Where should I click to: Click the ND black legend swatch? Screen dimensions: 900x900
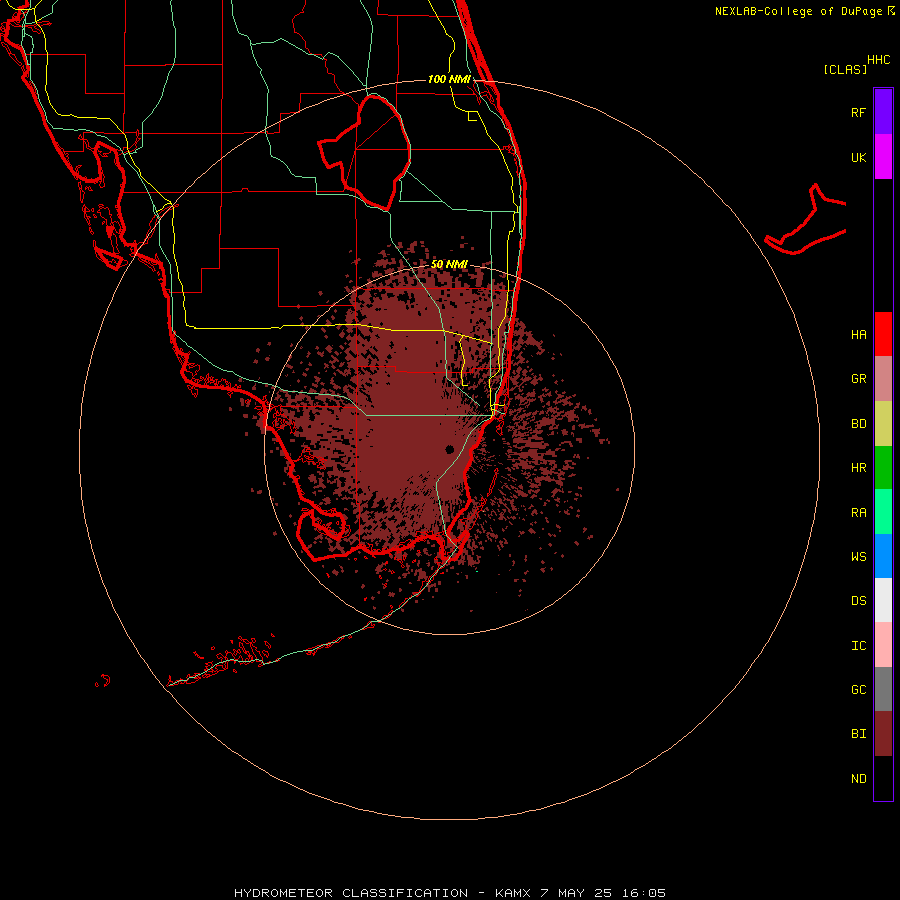[x=883, y=778]
